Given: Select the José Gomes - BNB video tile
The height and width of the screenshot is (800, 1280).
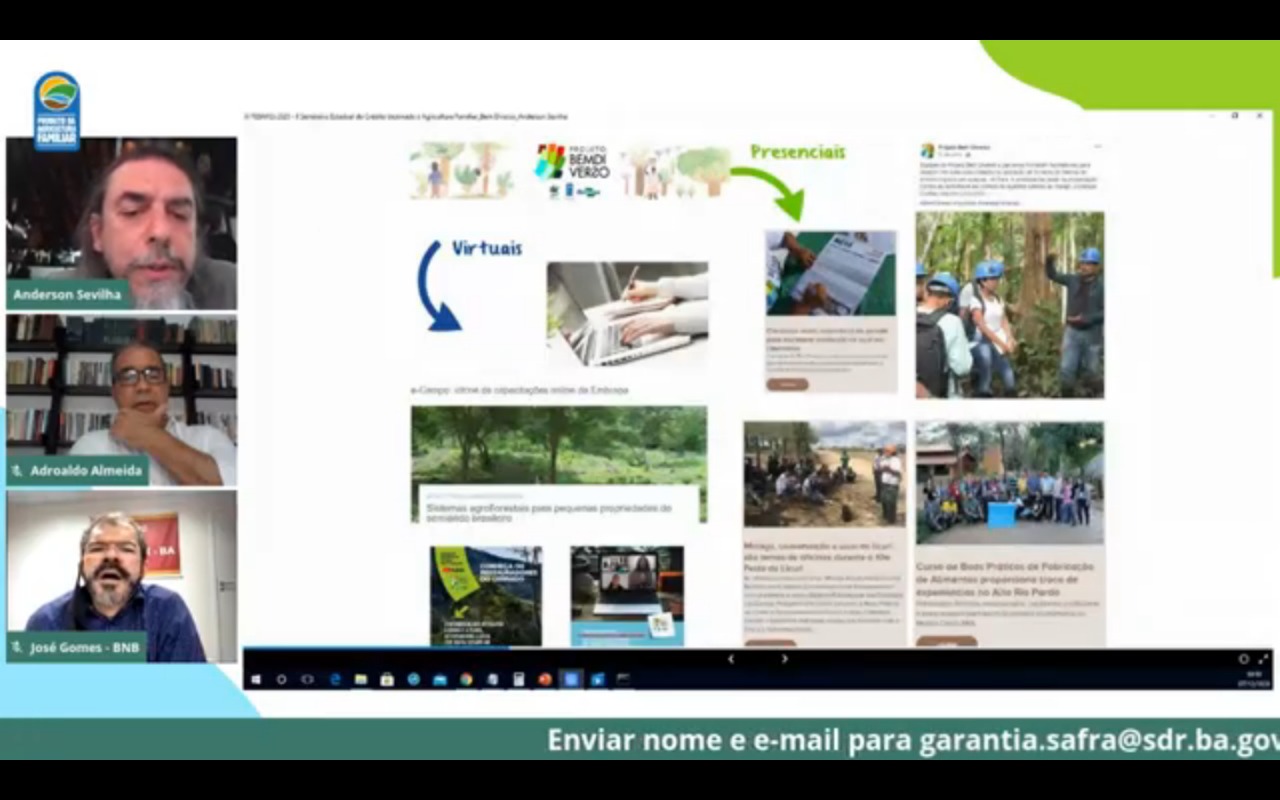Looking at the screenshot, I should pyautogui.click(x=121, y=575).
